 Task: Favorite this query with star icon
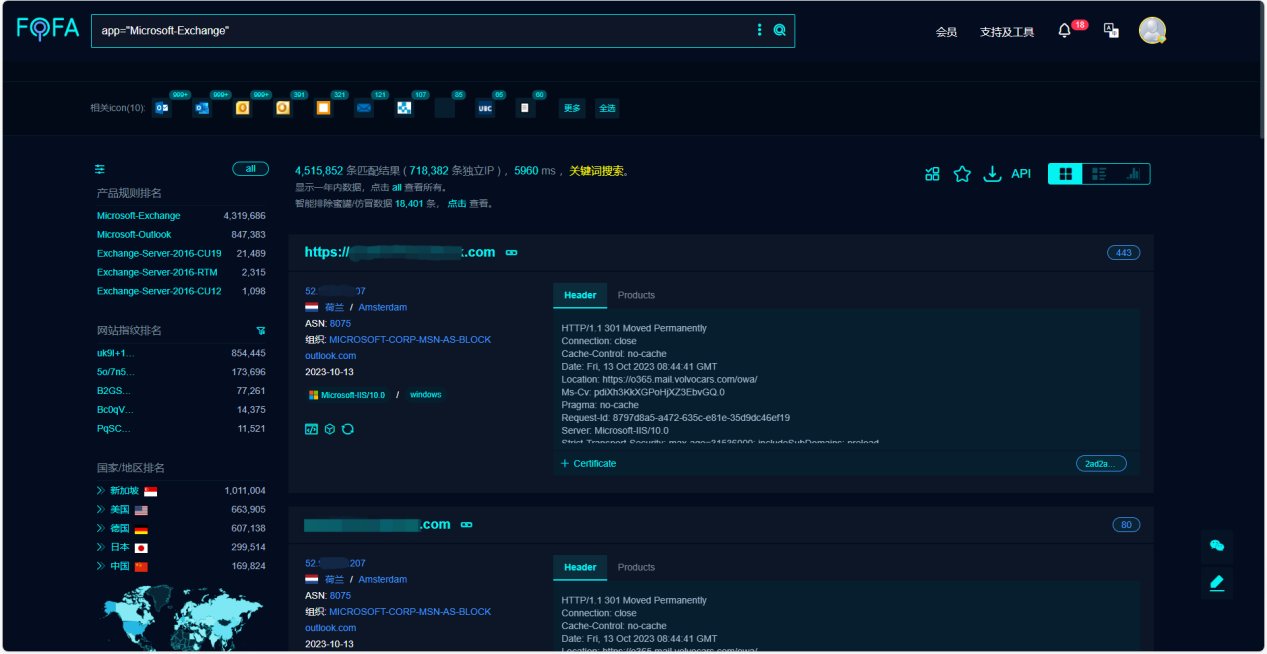[x=962, y=174]
